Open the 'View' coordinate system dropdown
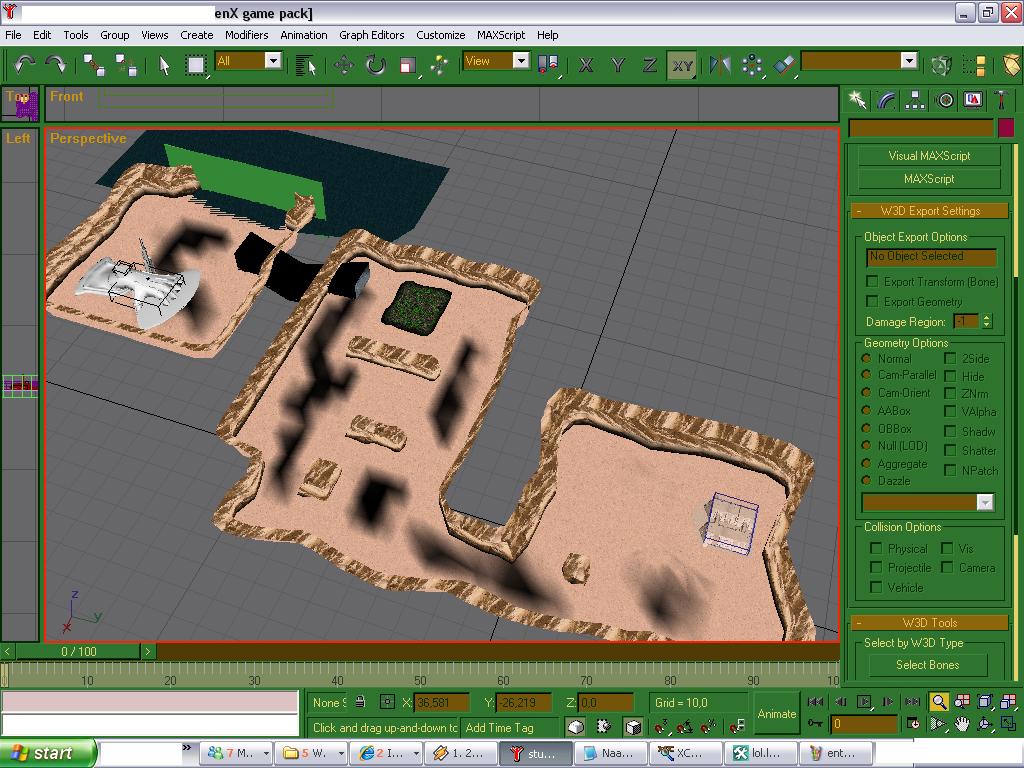Image resolution: width=1024 pixels, height=768 pixels. [521, 61]
